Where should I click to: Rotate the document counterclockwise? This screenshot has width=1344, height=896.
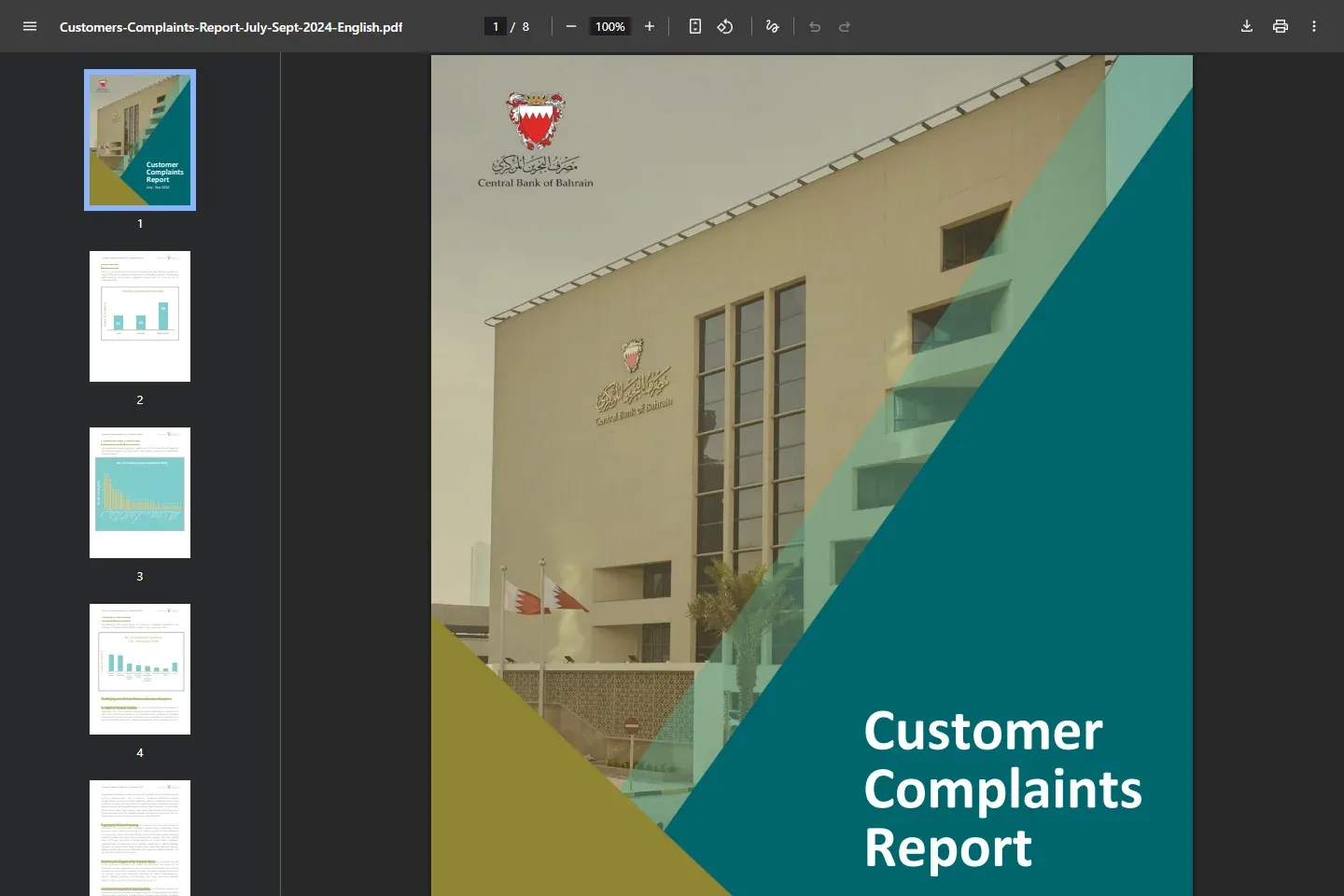pyautogui.click(x=725, y=26)
